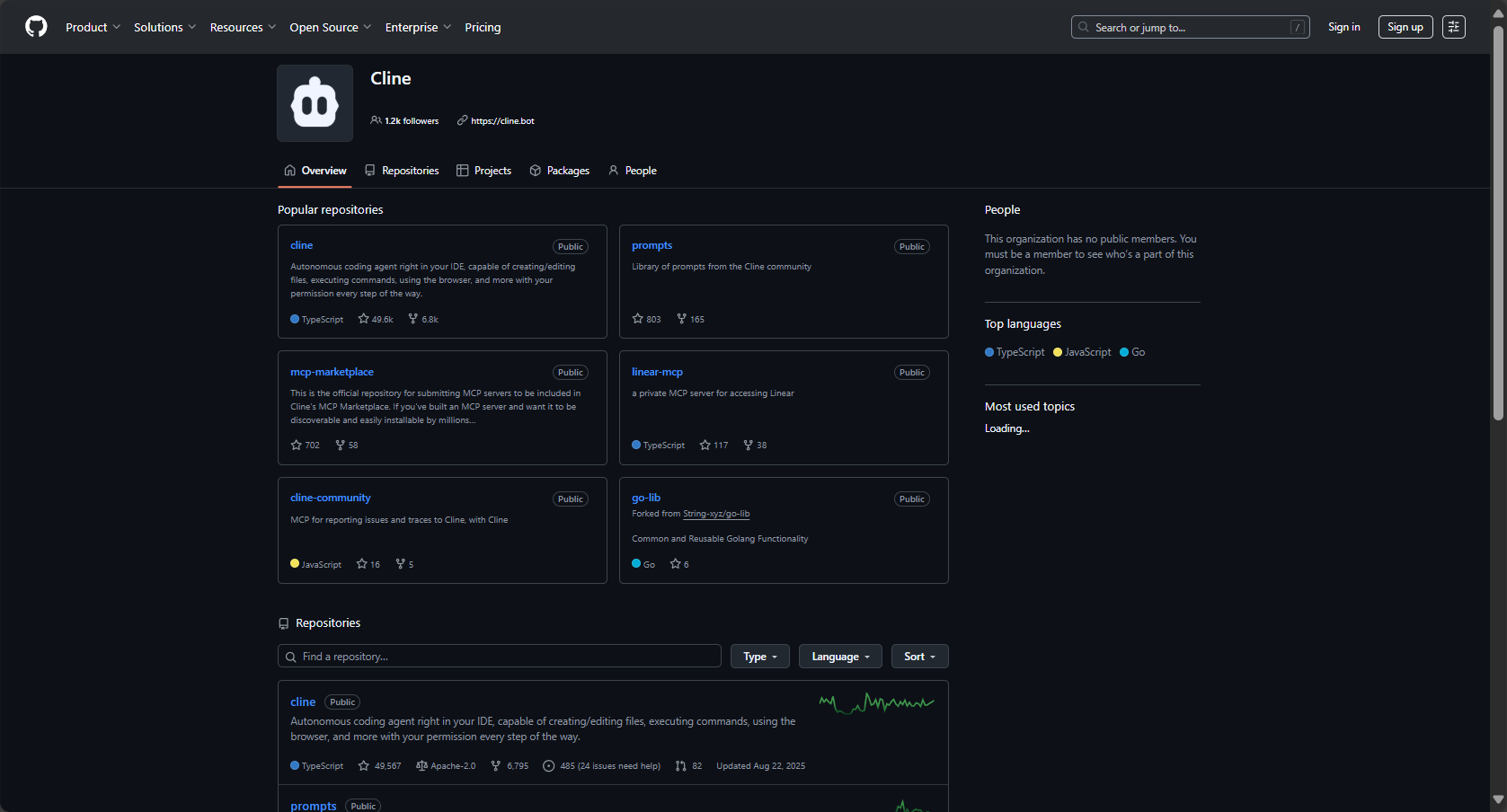
Task: Click stars 49,567 in cline repository row
Action: pyautogui.click(x=379, y=766)
